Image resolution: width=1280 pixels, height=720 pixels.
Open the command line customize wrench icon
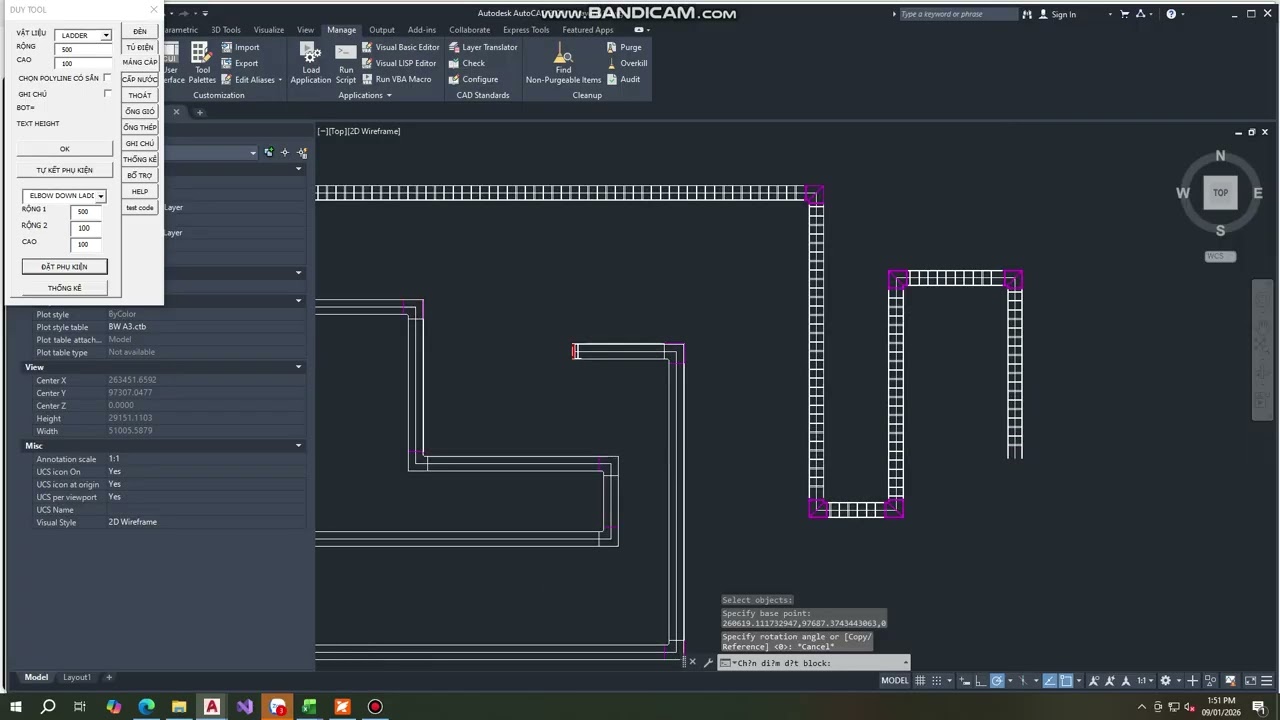tap(708, 663)
